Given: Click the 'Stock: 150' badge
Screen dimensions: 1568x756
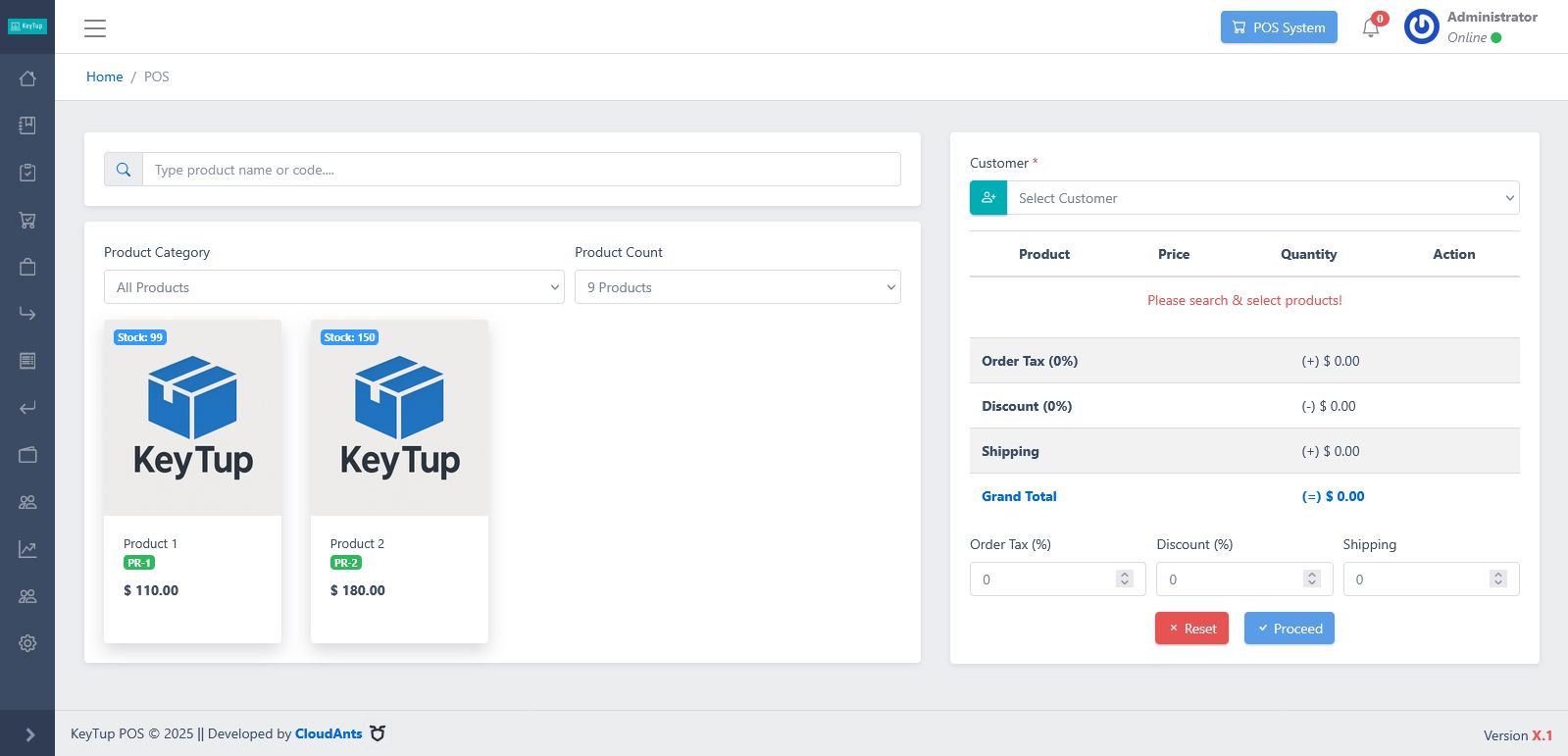Looking at the screenshot, I should coord(350,337).
